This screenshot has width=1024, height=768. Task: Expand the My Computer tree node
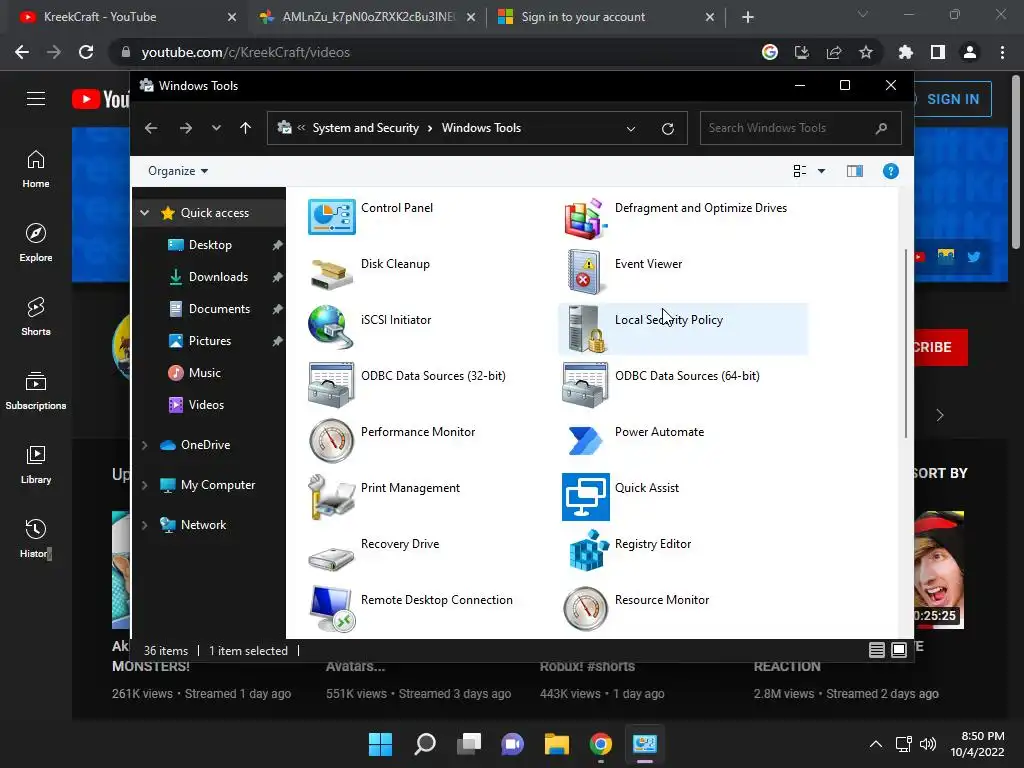pyautogui.click(x=145, y=485)
